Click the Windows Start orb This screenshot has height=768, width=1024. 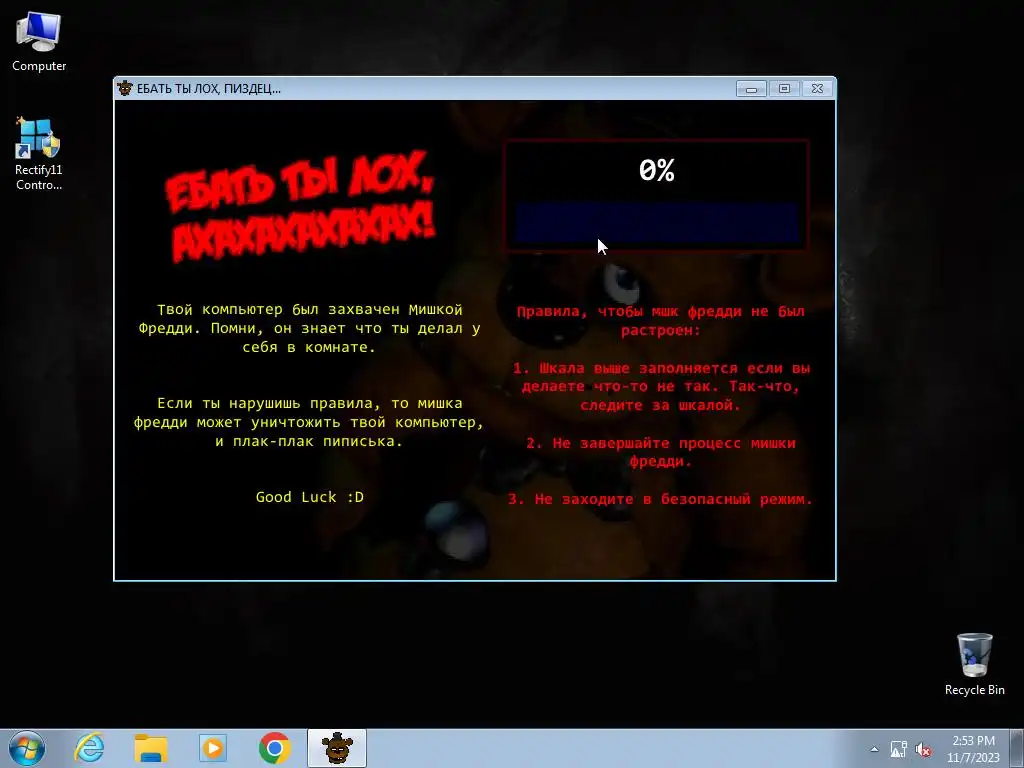tap(27, 748)
